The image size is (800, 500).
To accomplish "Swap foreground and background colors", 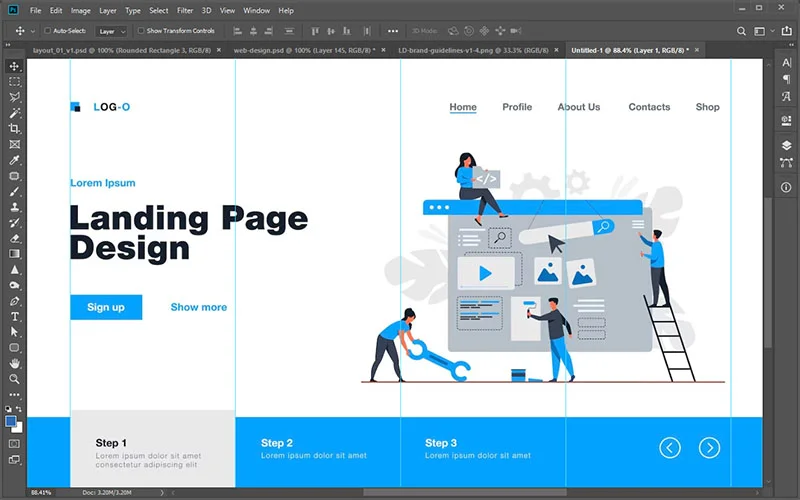I will pyautogui.click(x=19, y=409).
